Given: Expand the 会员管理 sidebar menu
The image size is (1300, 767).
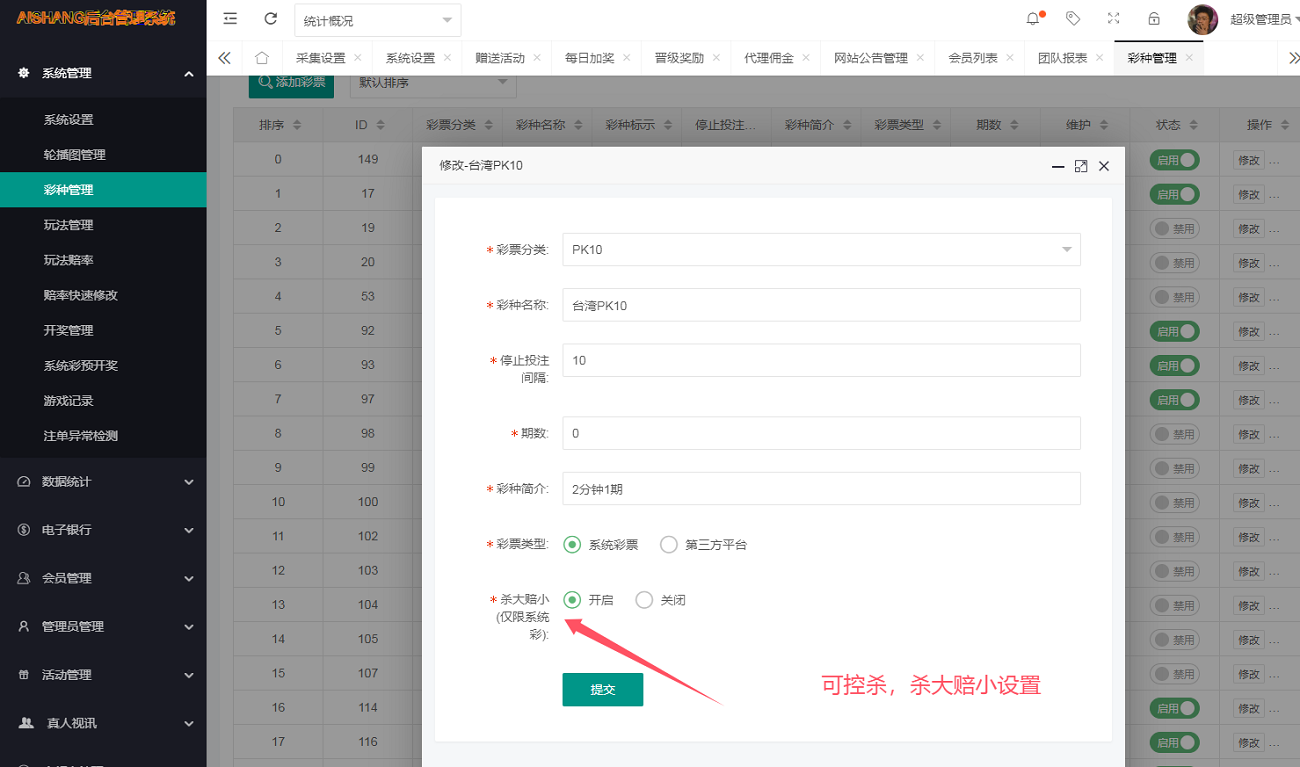Looking at the screenshot, I should tap(103, 578).
